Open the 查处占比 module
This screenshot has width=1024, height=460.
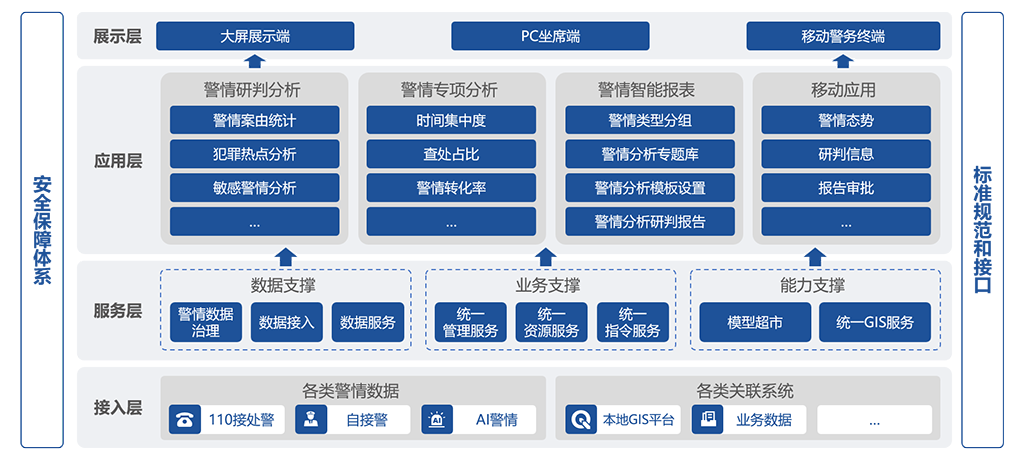pyautogui.click(x=451, y=154)
